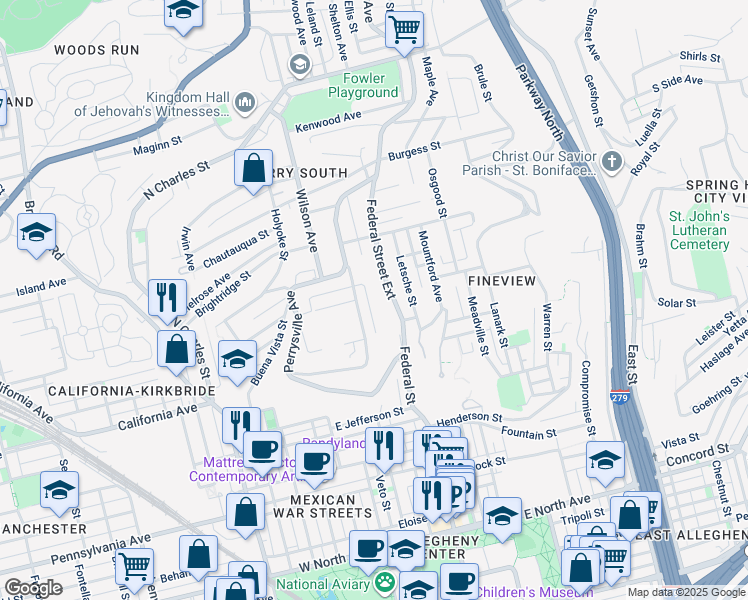748x600 pixels.
Task: Open the restaurant marker near Melrose Ave
Action: 167,299
